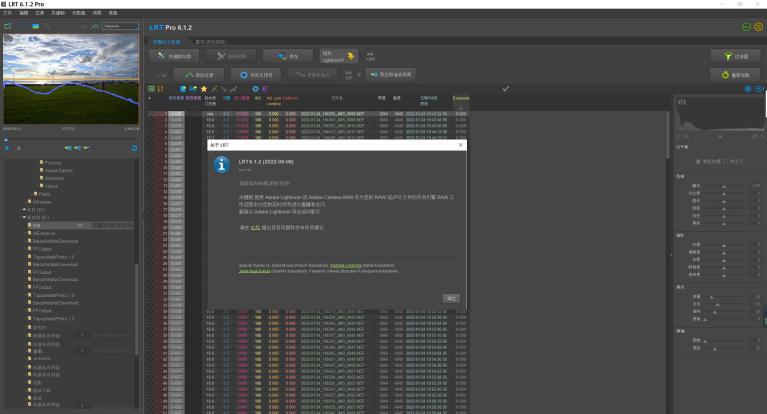Toggle the first checkbox below the histogram
Image resolution: width=767 pixels, height=414 pixels.
700,160
